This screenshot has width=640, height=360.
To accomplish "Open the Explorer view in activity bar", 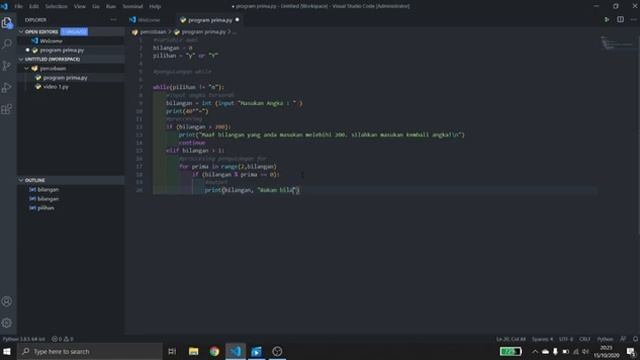I will coord(7,22).
